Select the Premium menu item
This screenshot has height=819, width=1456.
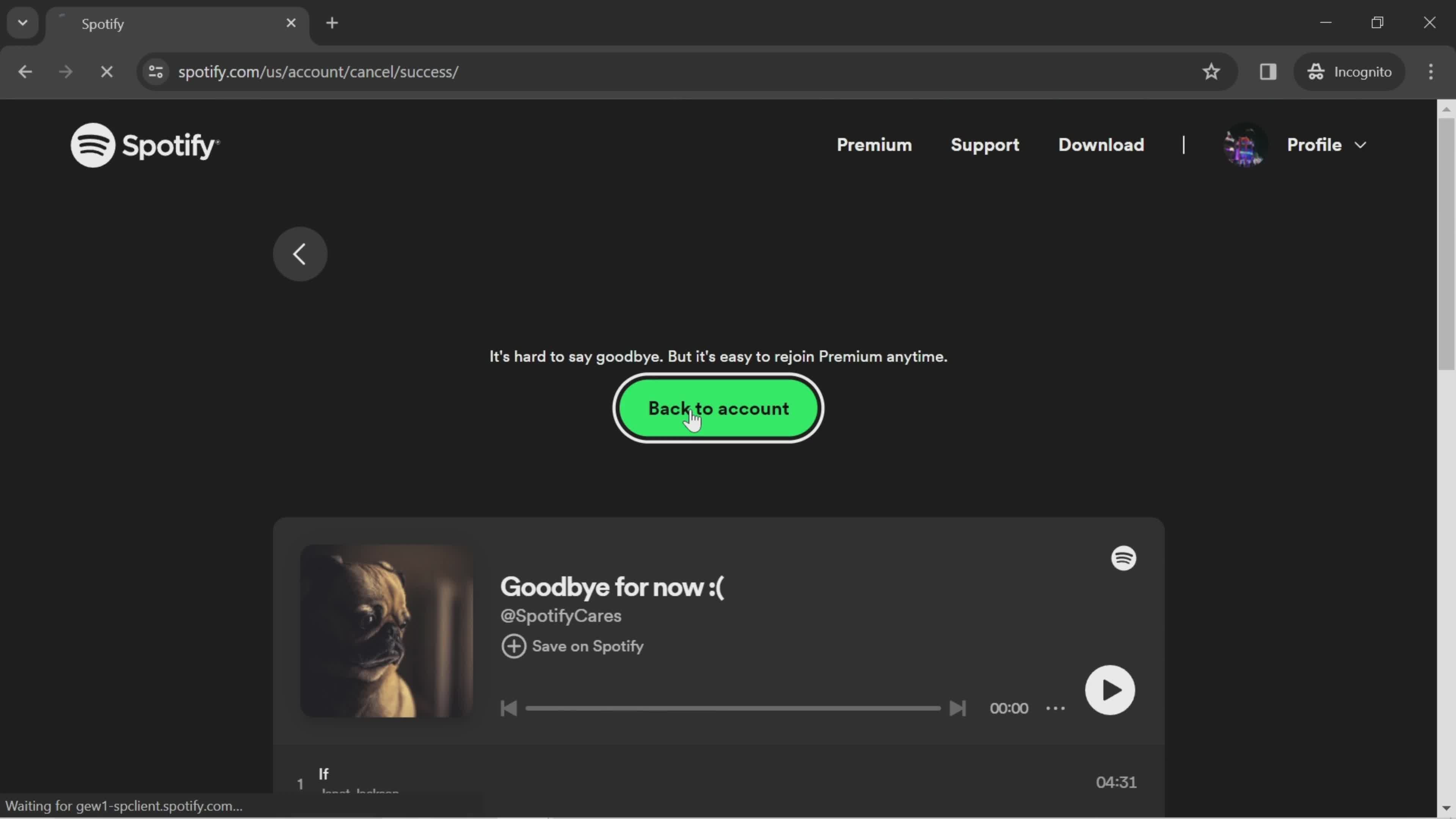click(x=873, y=145)
